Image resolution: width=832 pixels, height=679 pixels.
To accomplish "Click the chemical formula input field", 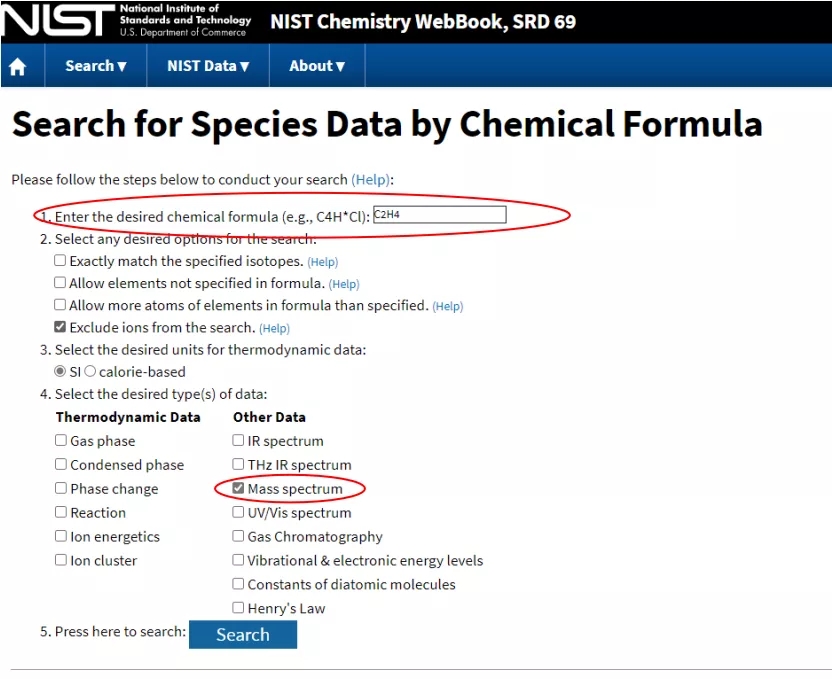I will tap(439, 215).
